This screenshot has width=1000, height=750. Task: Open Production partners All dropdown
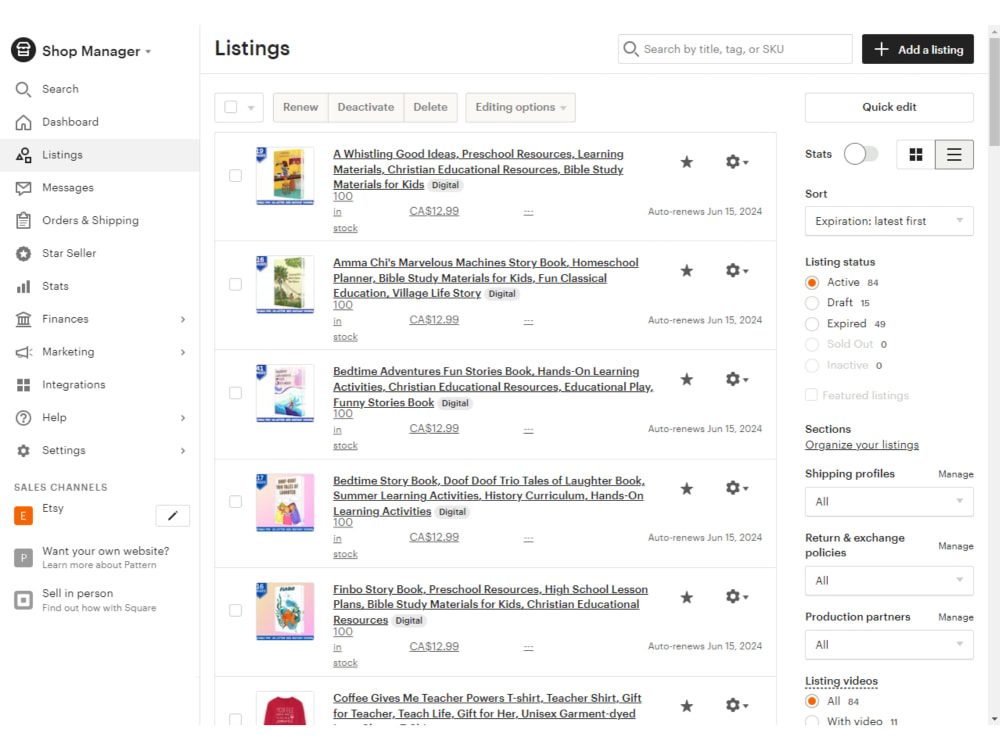pos(889,645)
